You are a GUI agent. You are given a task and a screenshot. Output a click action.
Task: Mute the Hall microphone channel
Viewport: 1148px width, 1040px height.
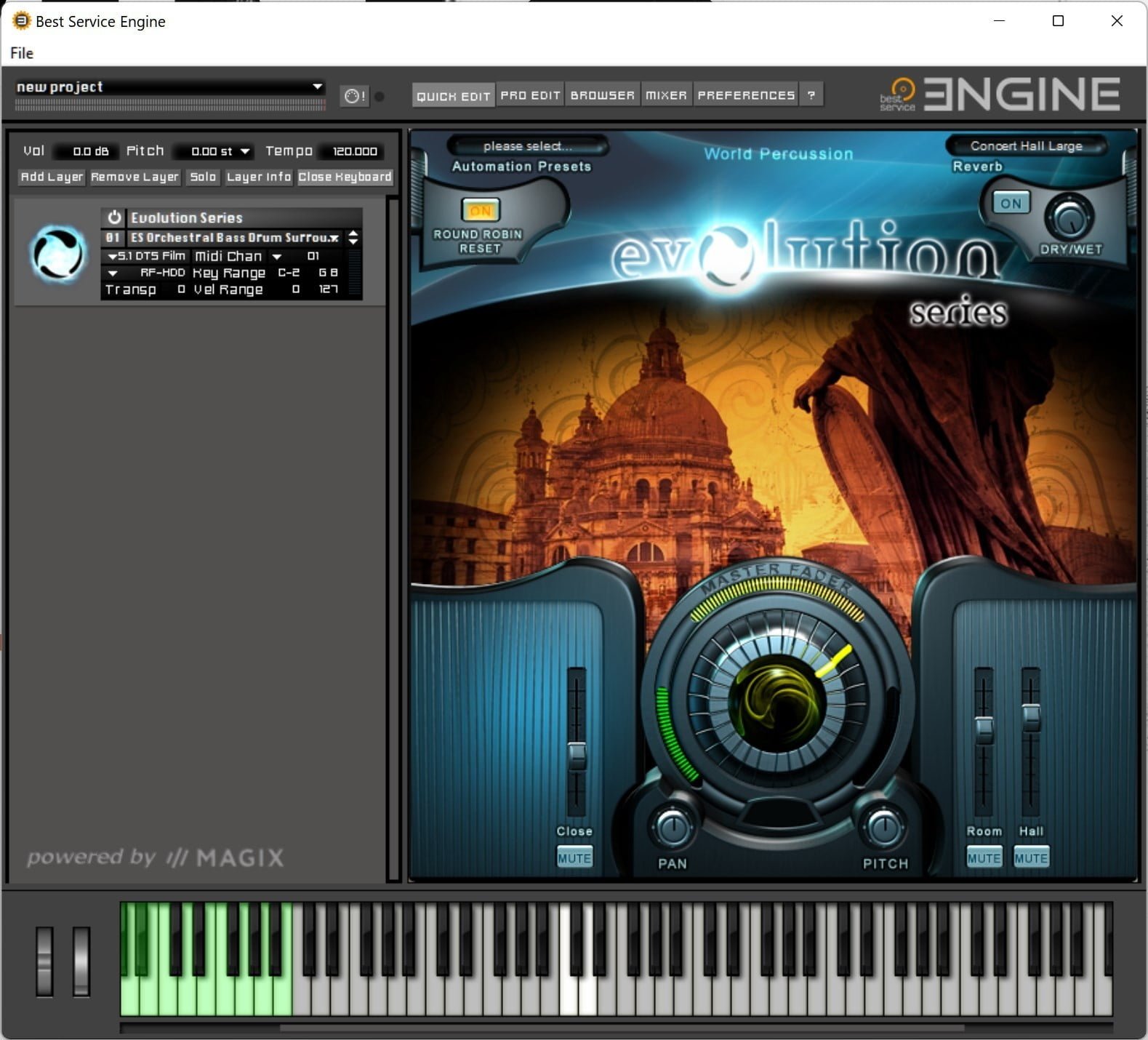tap(1031, 858)
